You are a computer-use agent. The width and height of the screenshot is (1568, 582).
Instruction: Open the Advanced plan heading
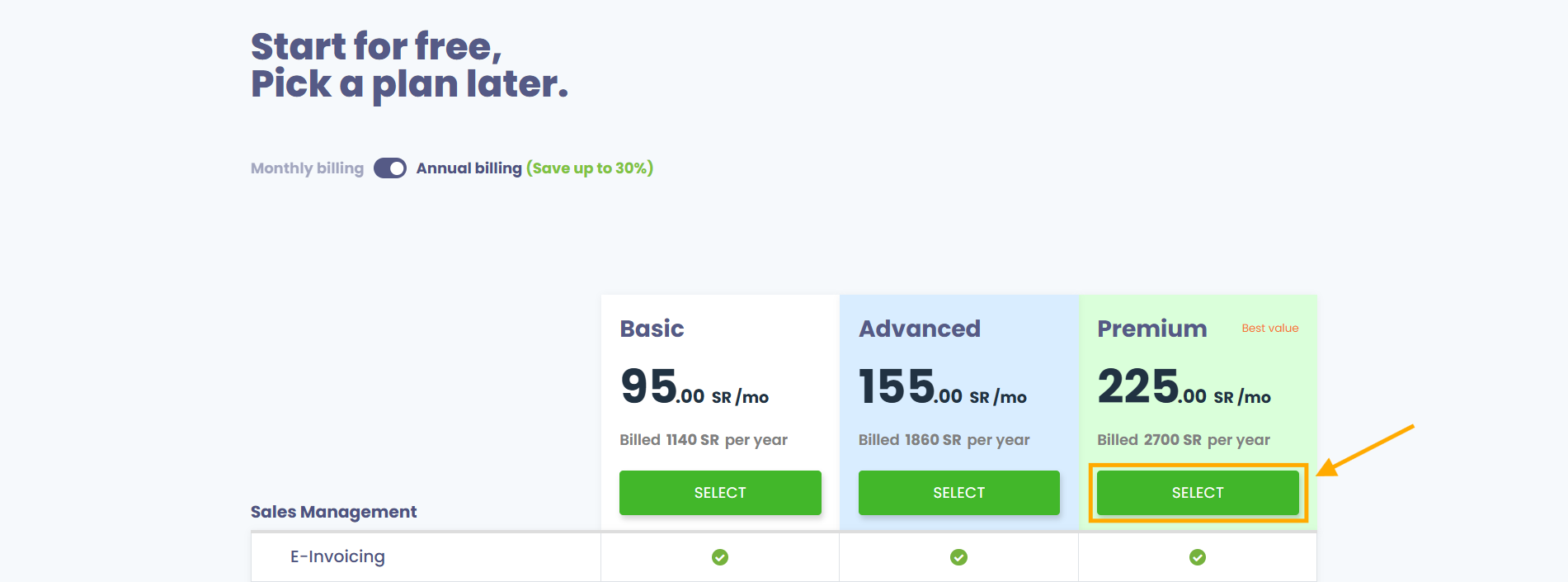(x=920, y=329)
